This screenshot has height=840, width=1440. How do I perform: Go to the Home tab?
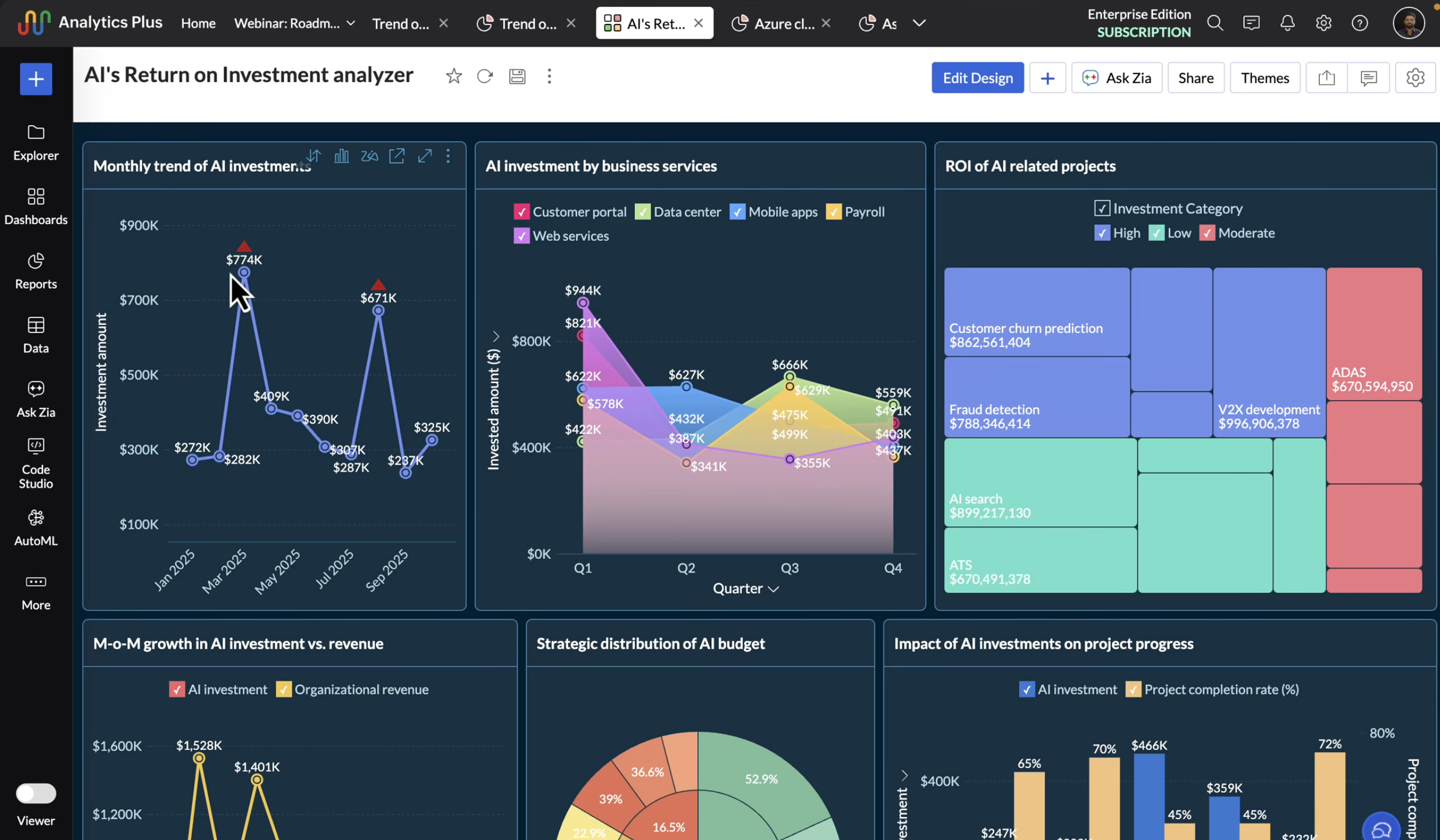pyautogui.click(x=198, y=23)
